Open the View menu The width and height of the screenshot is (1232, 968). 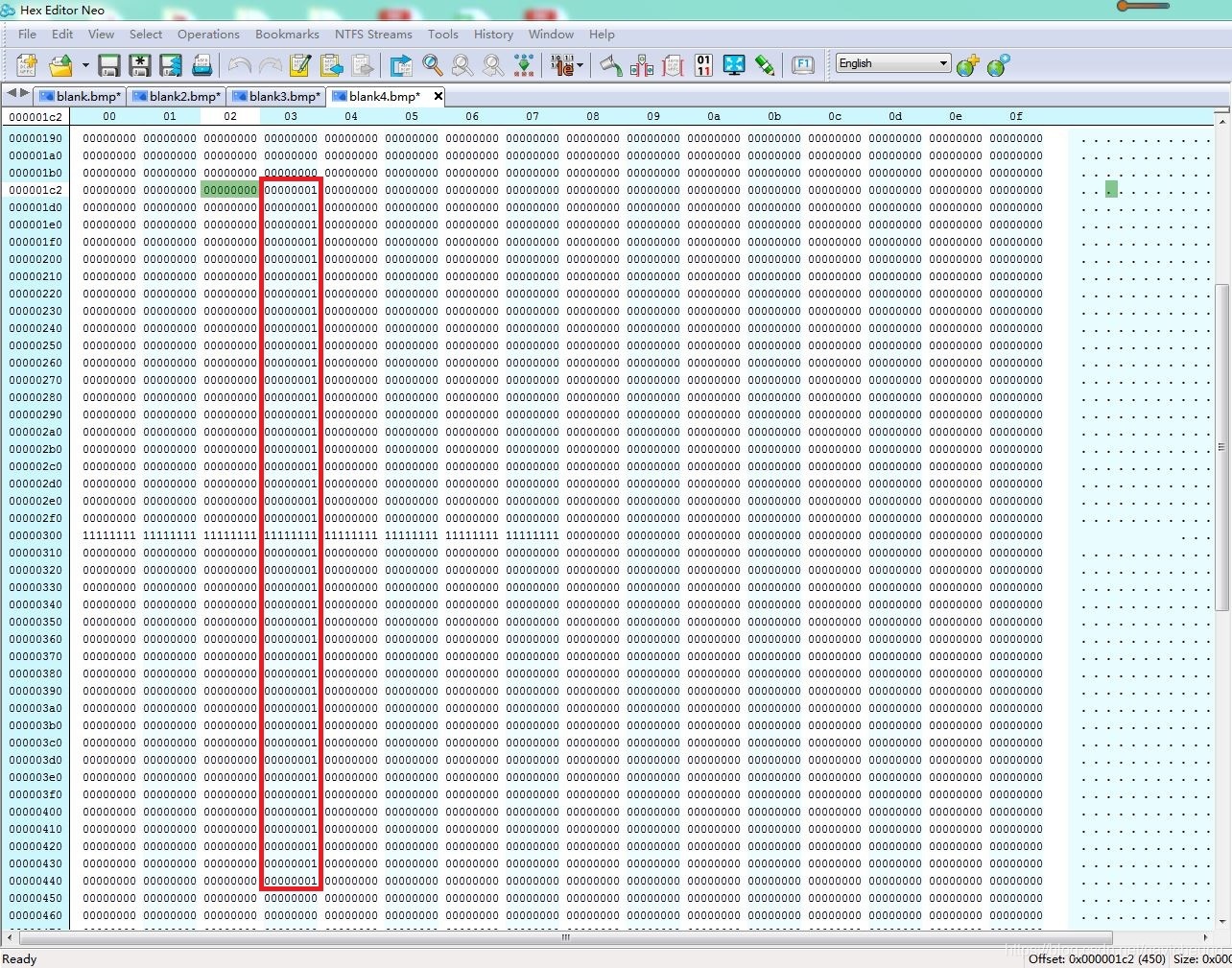point(101,34)
